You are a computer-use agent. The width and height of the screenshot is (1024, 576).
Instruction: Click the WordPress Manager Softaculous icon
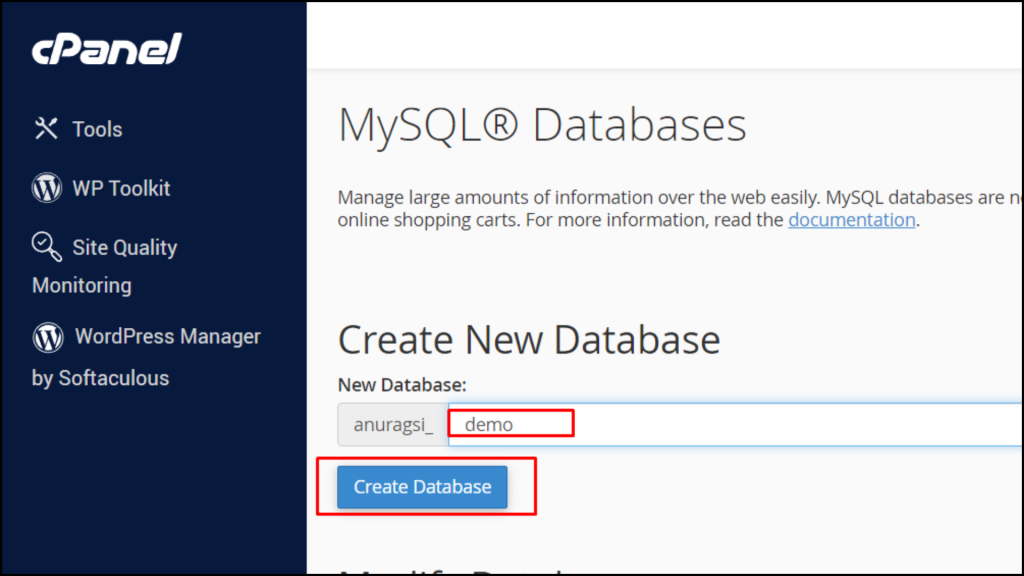coord(46,337)
